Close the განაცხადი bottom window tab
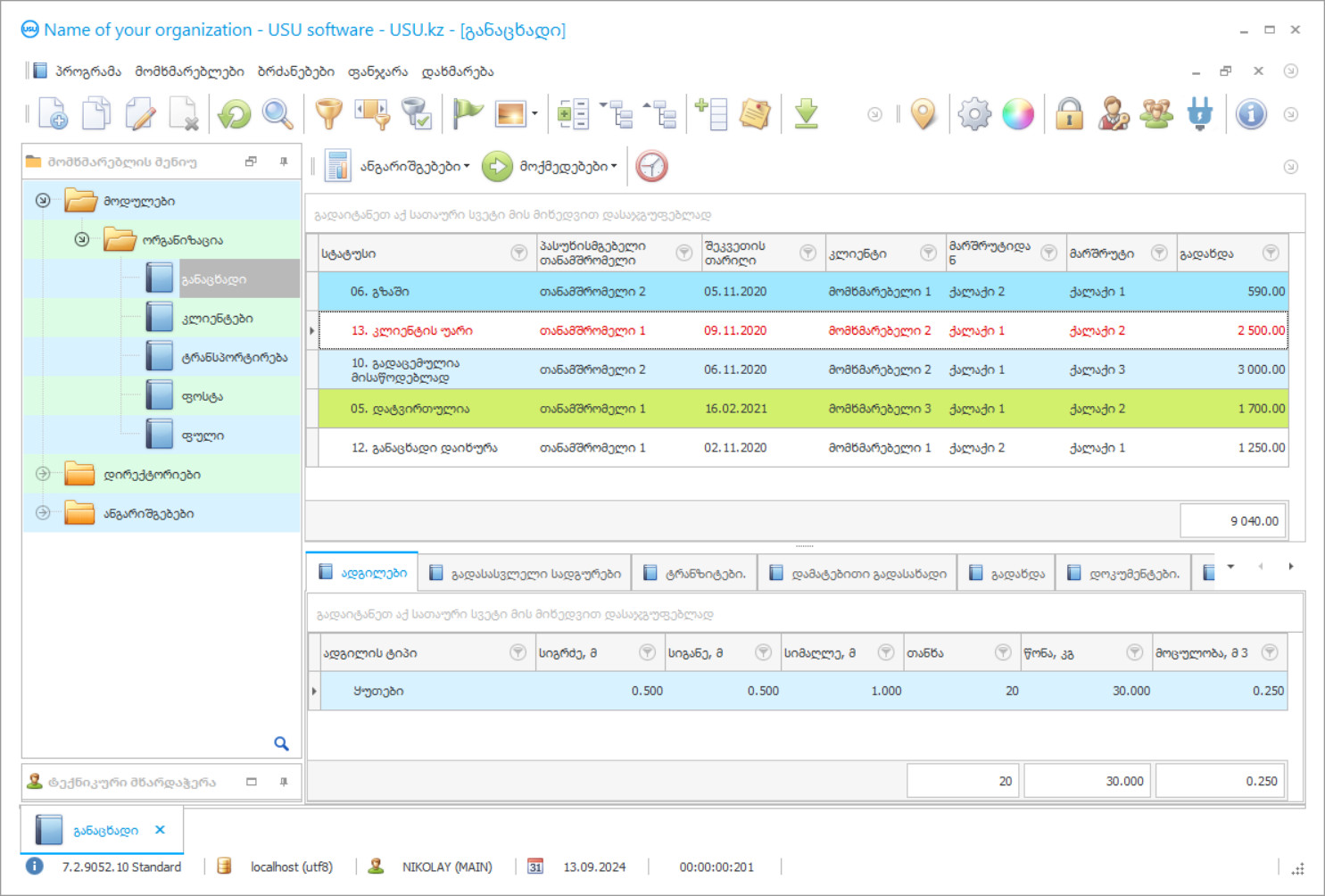The width and height of the screenshot is (1325, 896). 160,829
